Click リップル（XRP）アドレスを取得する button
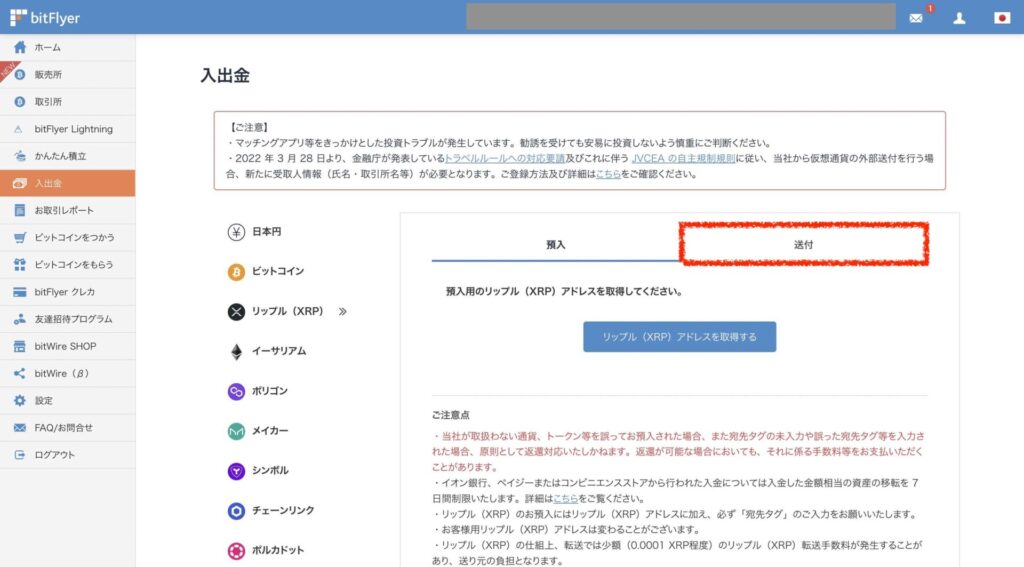 [x=679, y=336]
